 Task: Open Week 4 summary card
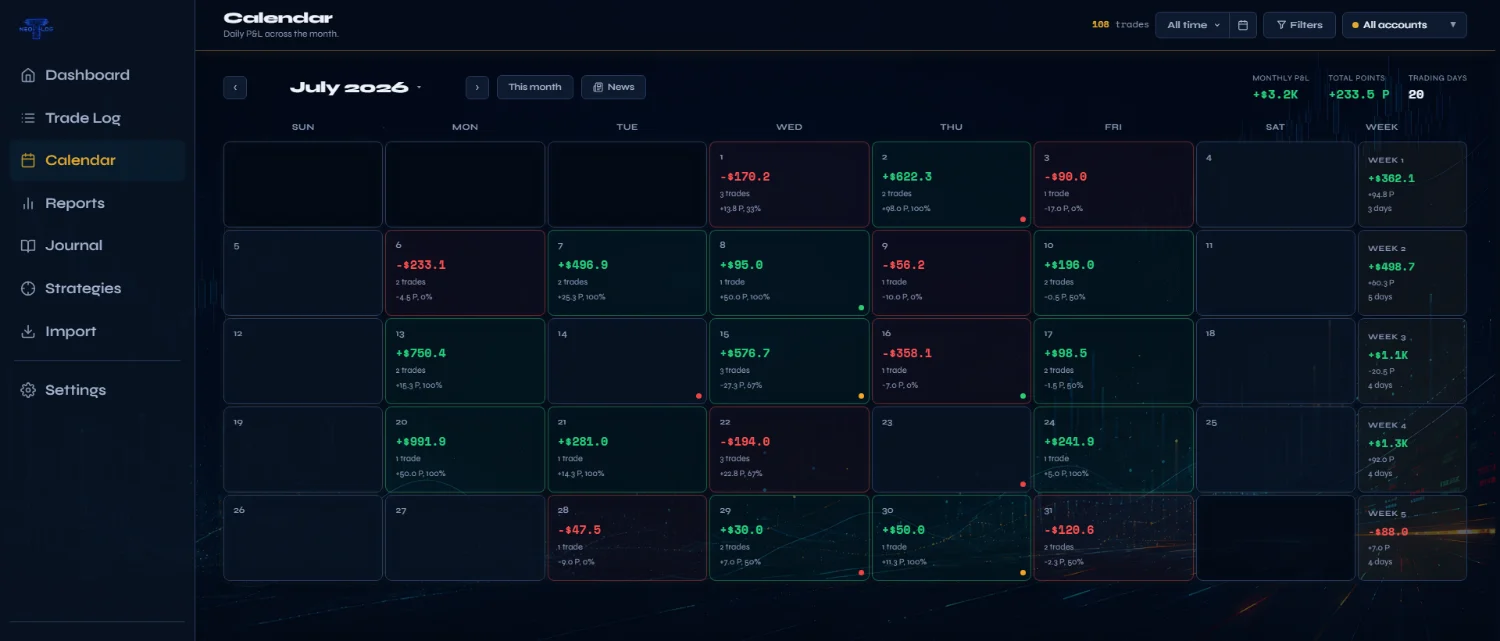click(1412, 449)
